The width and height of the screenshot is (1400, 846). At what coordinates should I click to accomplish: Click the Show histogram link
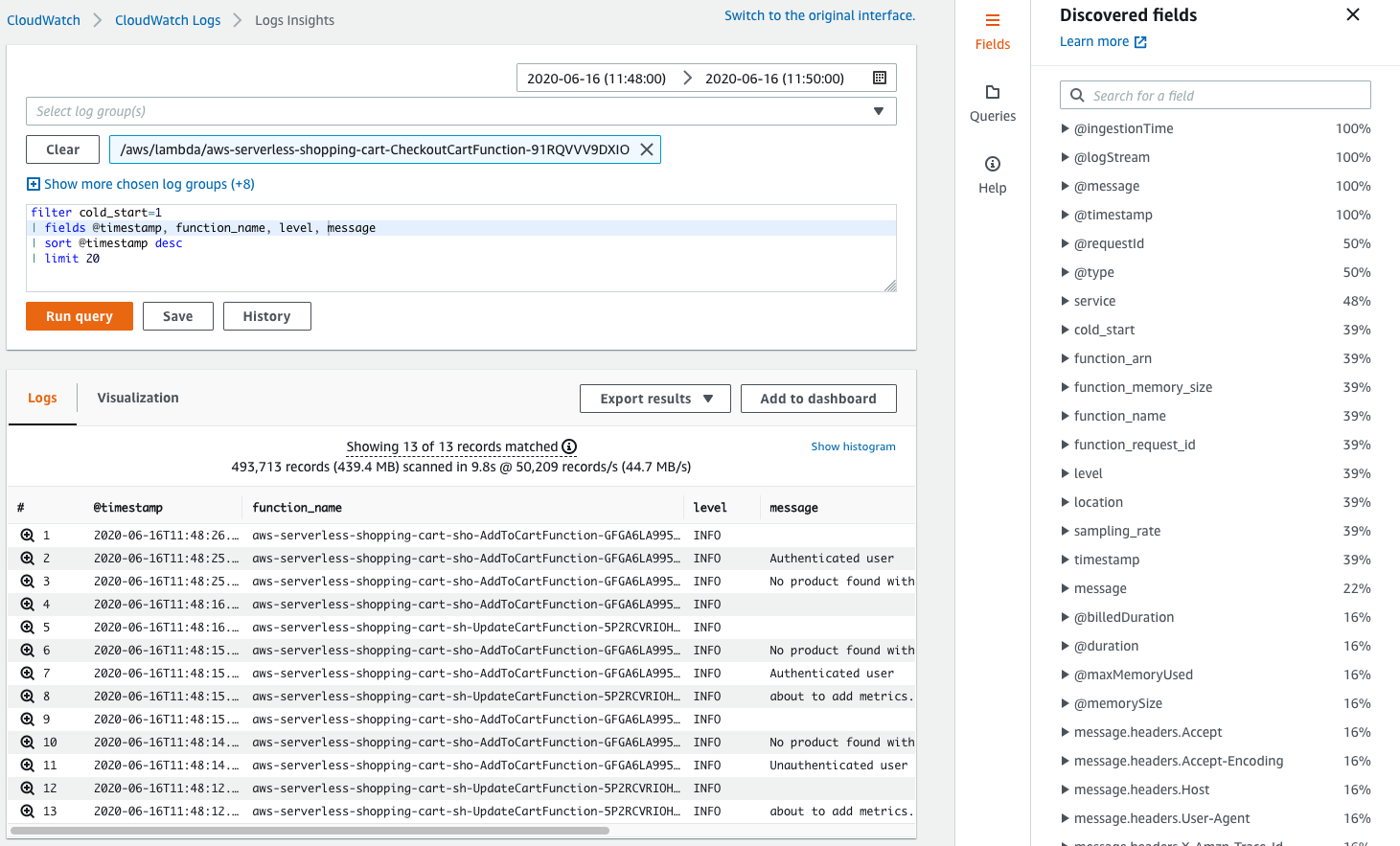853,446
